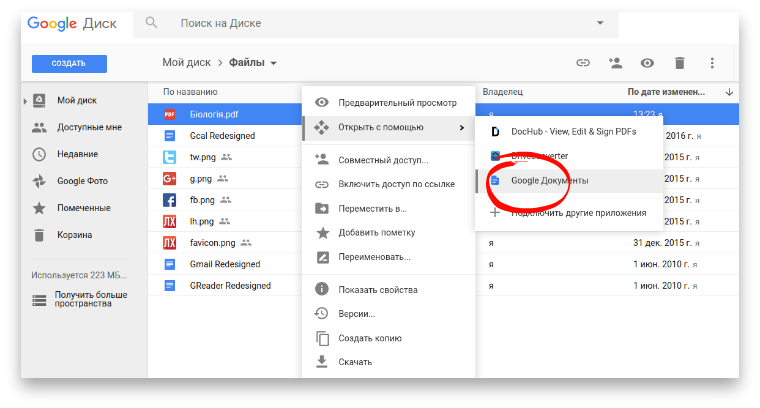Click the Создать button
The image size is (760, 408).
[x=69, y=63]
